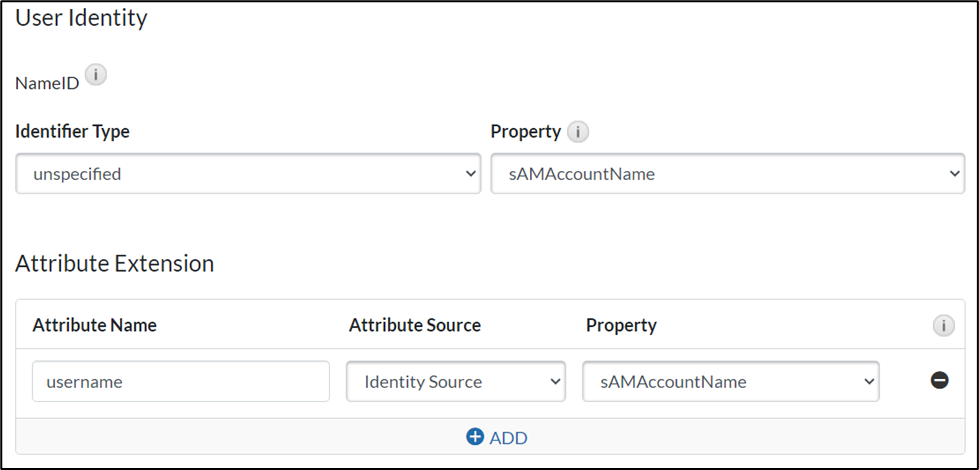Click the Attribute Name column header
979x470 pixels.
94,325
